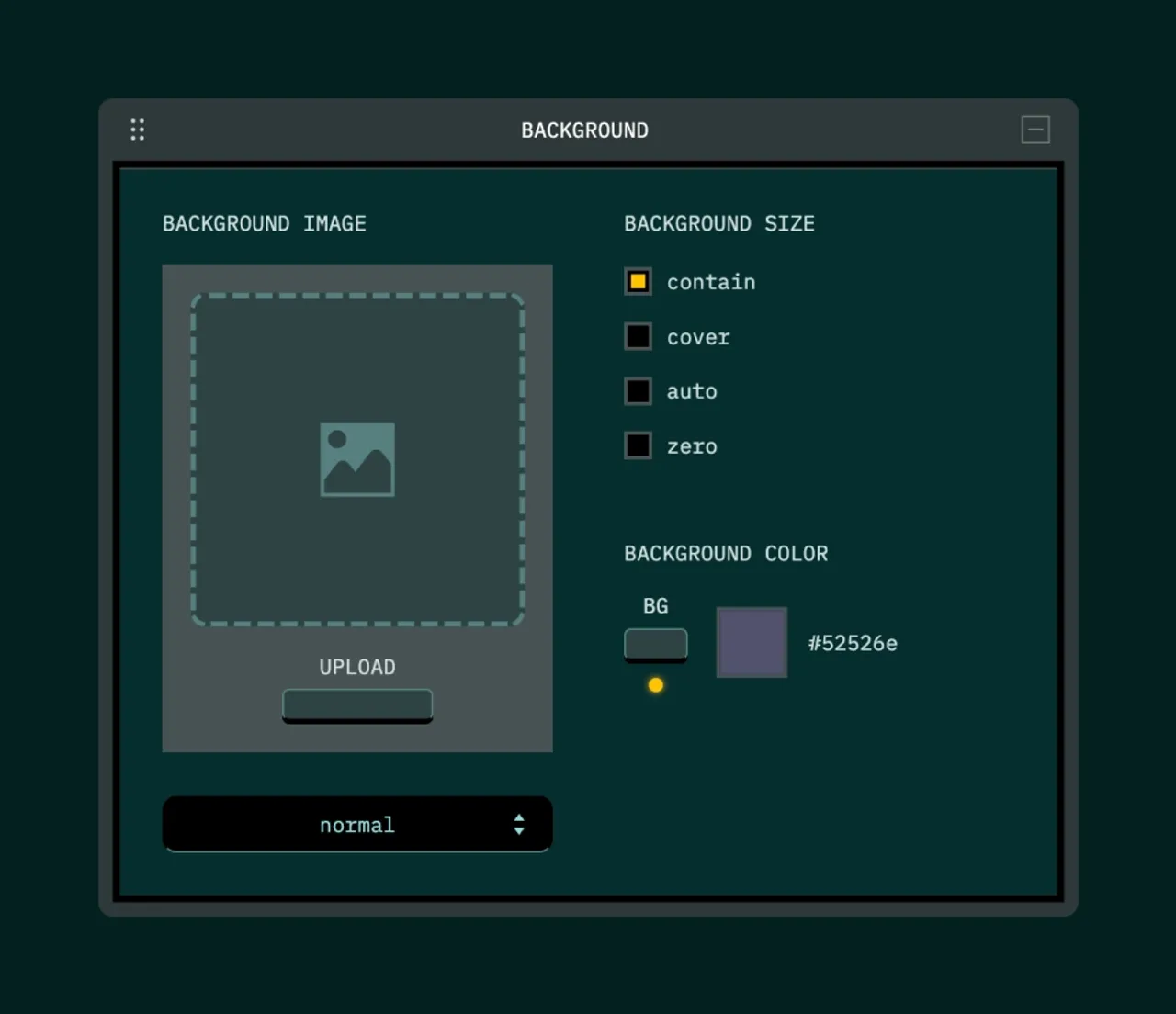Click the UPLOAD text label
The width and height of the screenshot is (1176, 1014).
click(x=357, y=668)
